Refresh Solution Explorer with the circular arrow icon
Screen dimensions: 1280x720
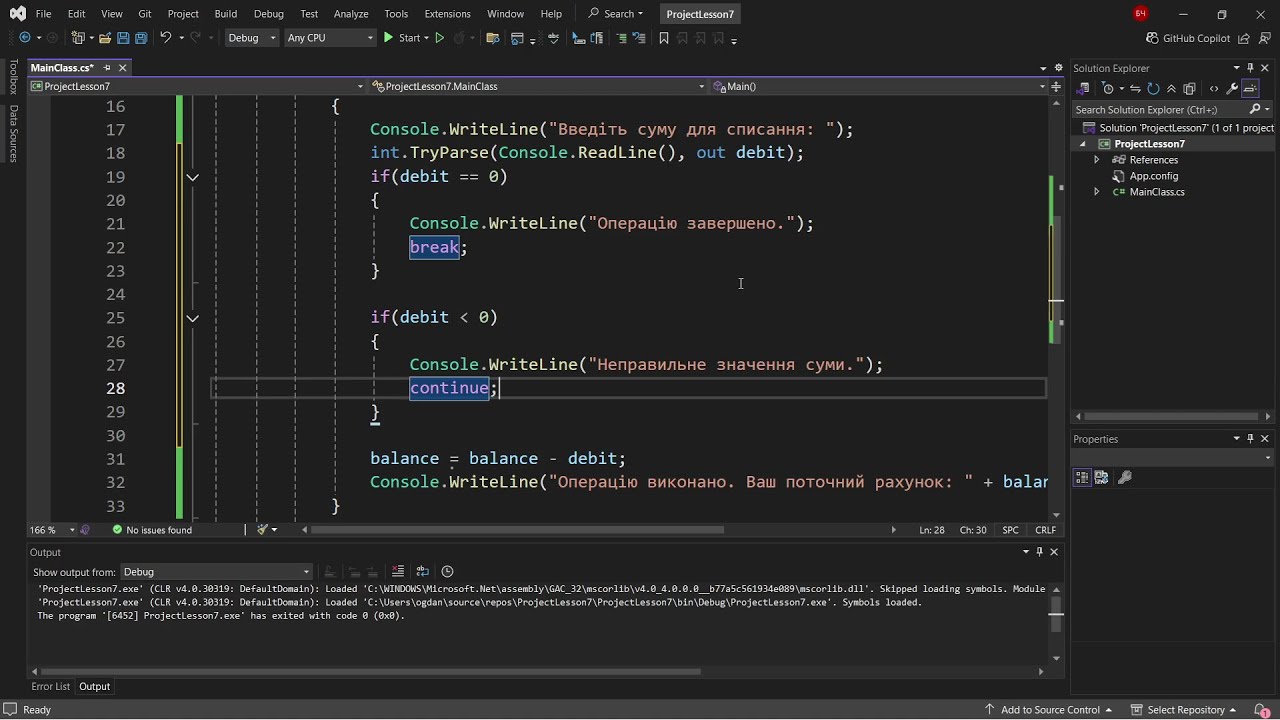tap(1153, 88)
